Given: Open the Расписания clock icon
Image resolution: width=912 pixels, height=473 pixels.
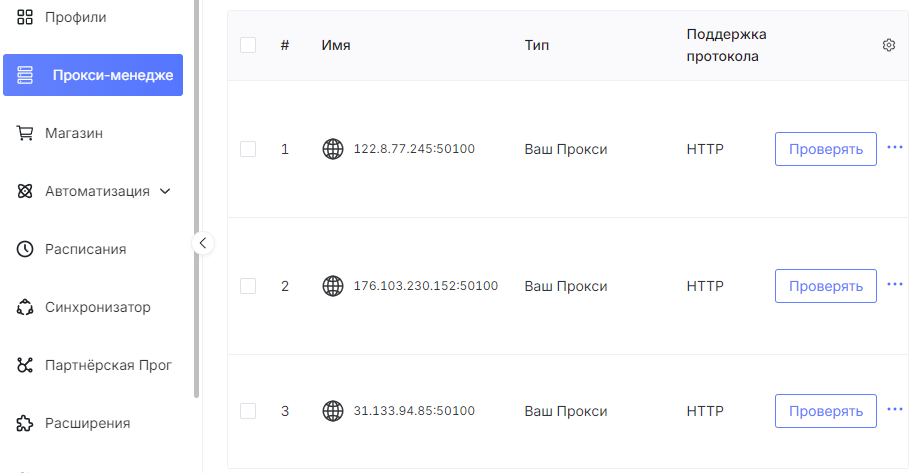Looking at the screenshot, I should [24, 249].
